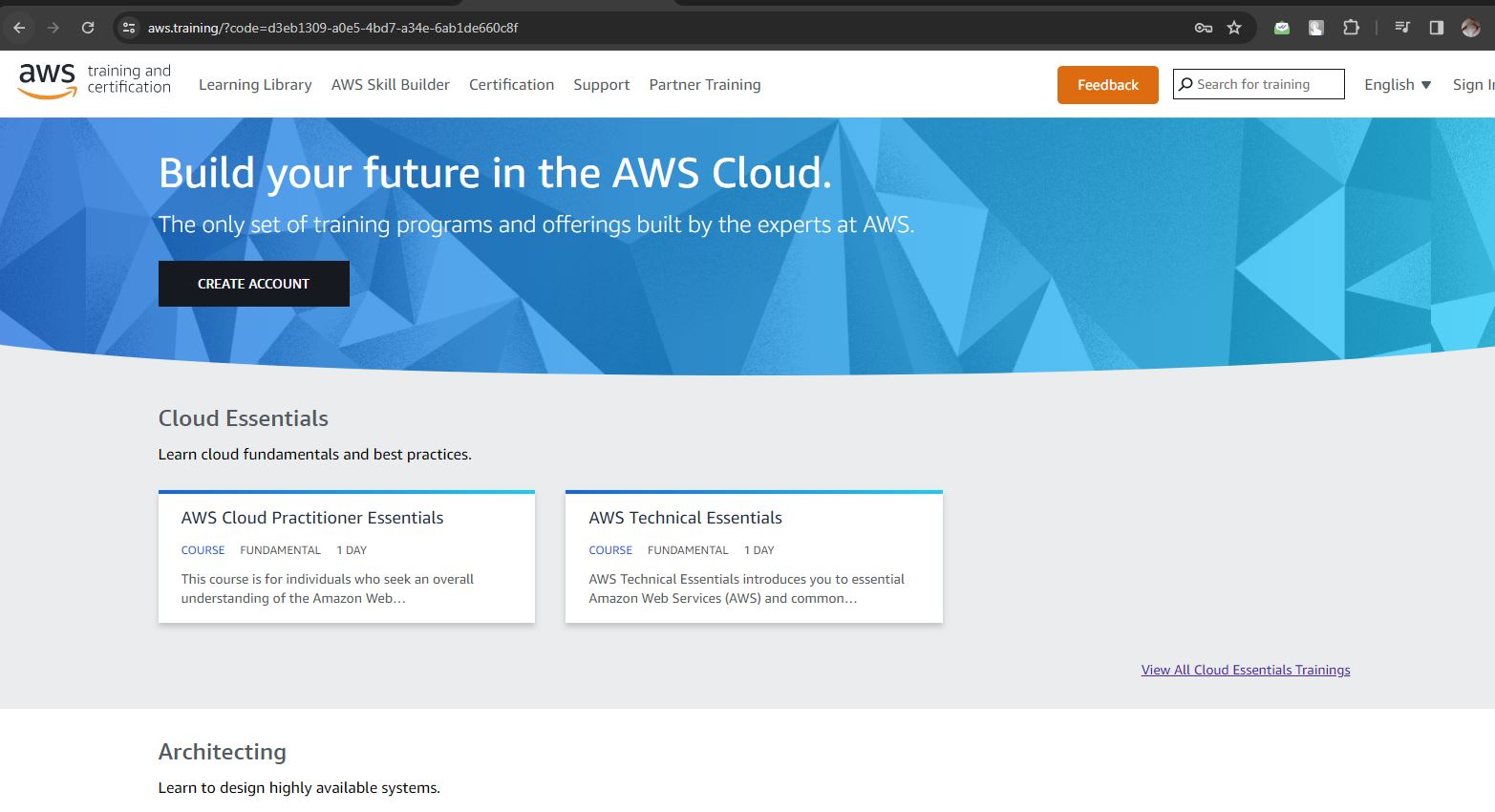Viewport: 1495px width, 812px height.
Task: Bookmark this page with the star icon
Action: [1234, 28]
